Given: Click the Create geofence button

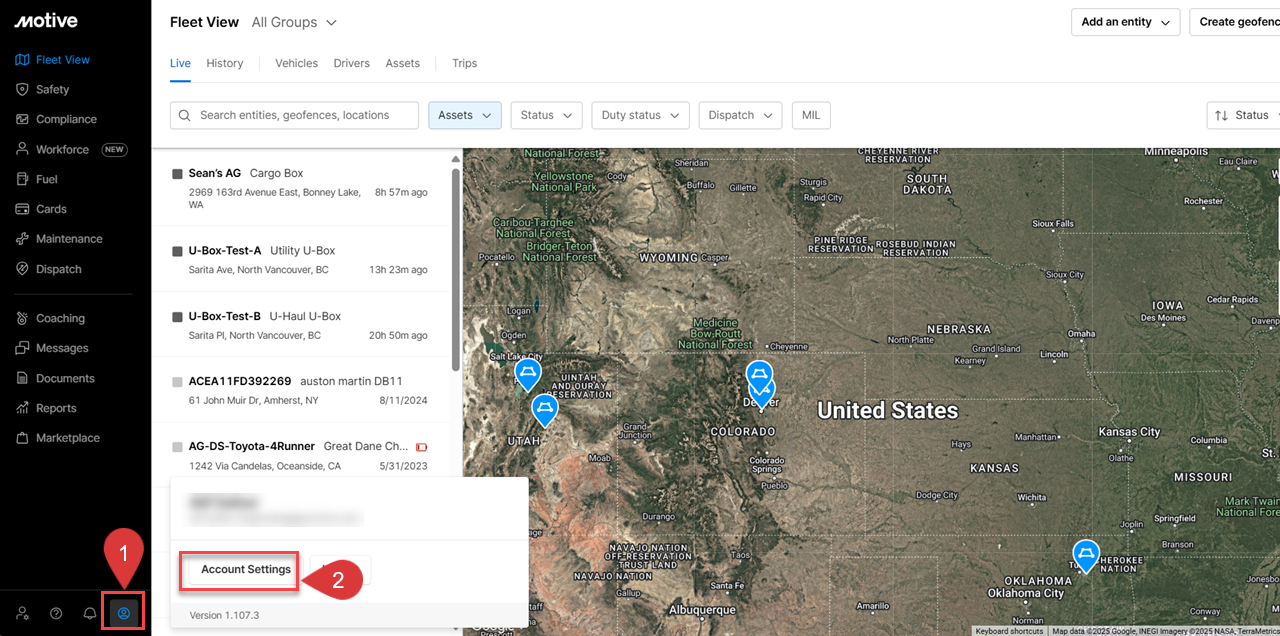Looking at the screenshot, I should [x=1235, y=22].
